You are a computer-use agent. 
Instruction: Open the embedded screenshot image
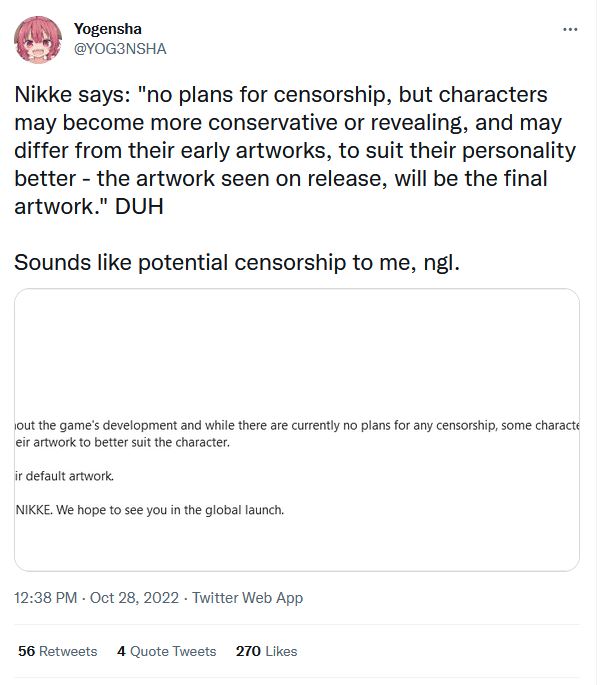click(x=296, y=430)
